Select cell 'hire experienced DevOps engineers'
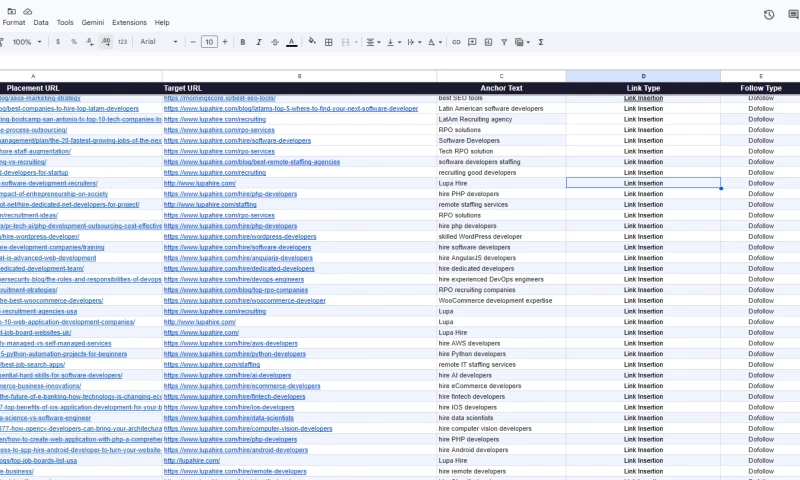 (502, 280)
